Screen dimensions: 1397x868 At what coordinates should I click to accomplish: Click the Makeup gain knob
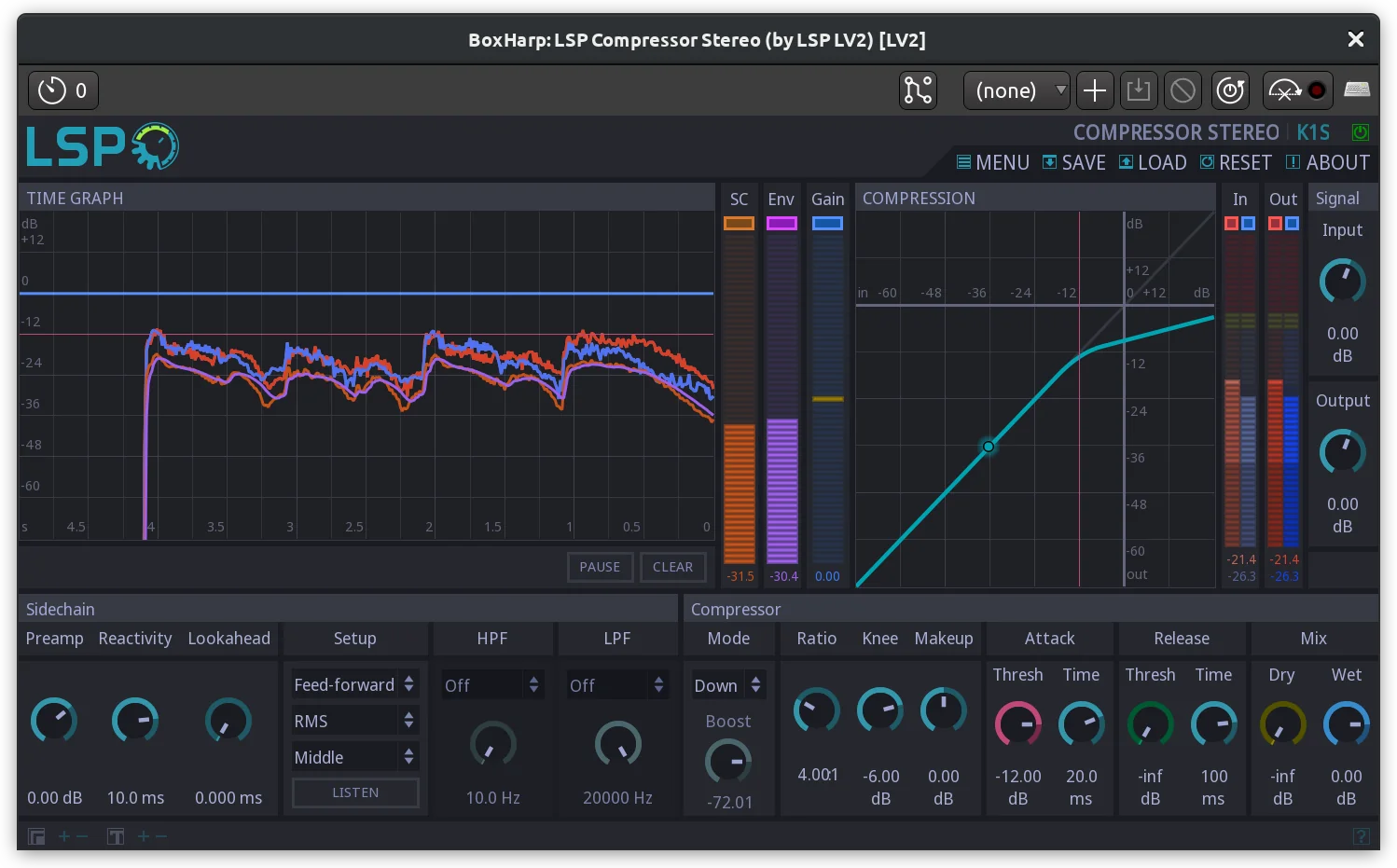pyautogui.click(x=944, y=711)
